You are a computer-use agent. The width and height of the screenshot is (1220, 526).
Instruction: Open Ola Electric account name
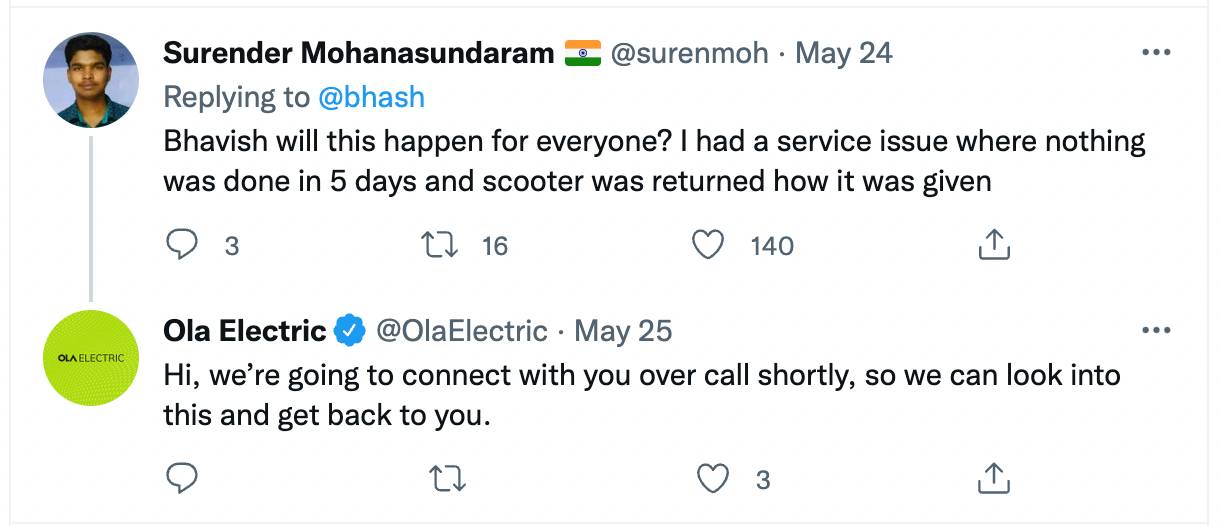click(x=245, y=330)
